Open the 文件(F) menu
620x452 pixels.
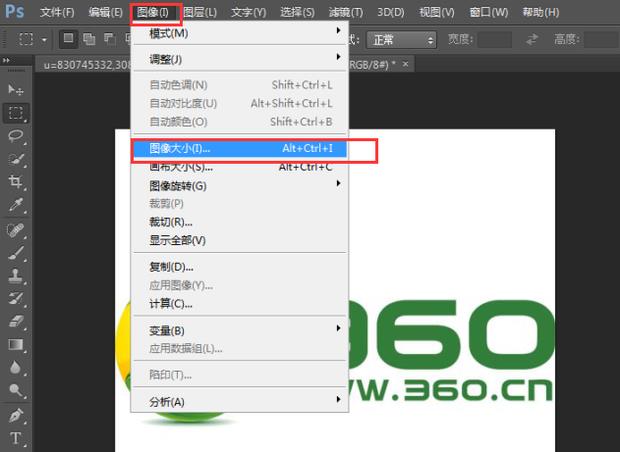pyautogui.click(x=57, y=12)
